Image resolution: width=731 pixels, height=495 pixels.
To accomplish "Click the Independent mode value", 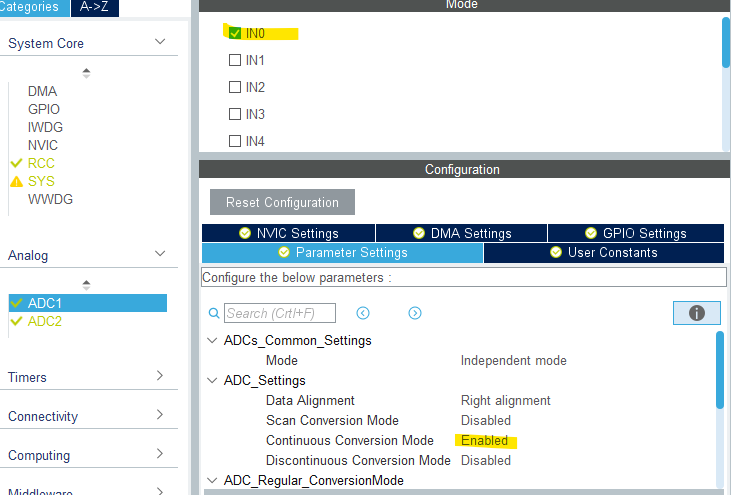I will [514, 361].
